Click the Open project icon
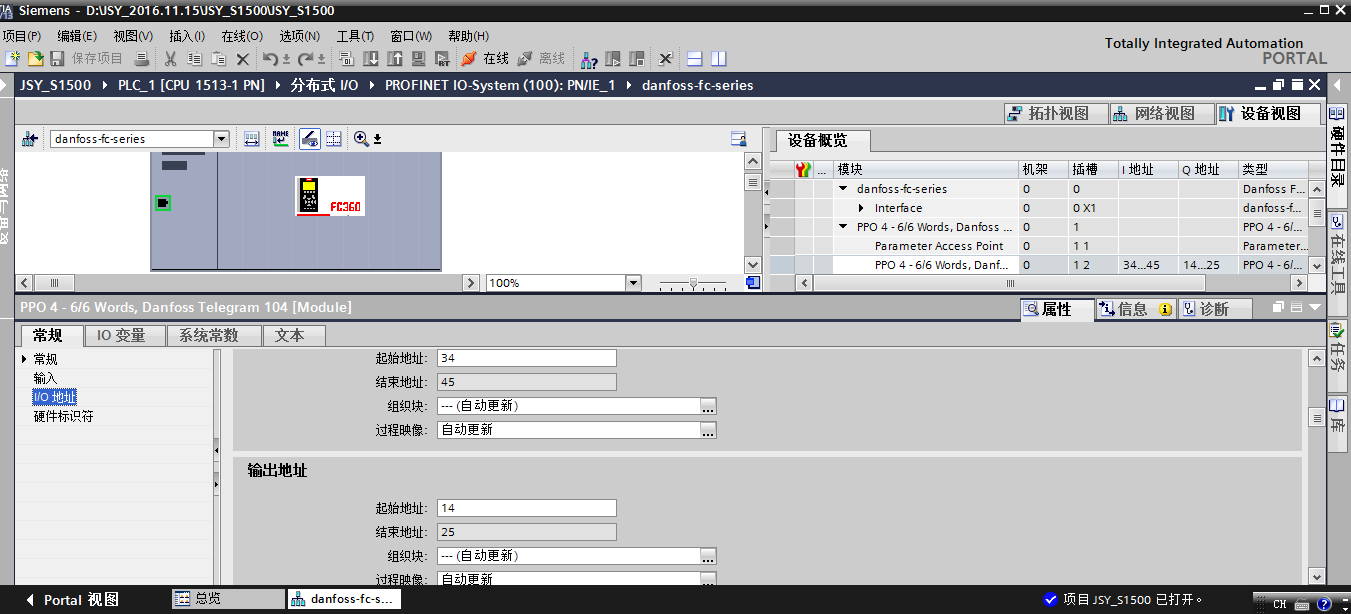Image resolution: width=1351 pixels, height=614 pixels. click(35, 59)
